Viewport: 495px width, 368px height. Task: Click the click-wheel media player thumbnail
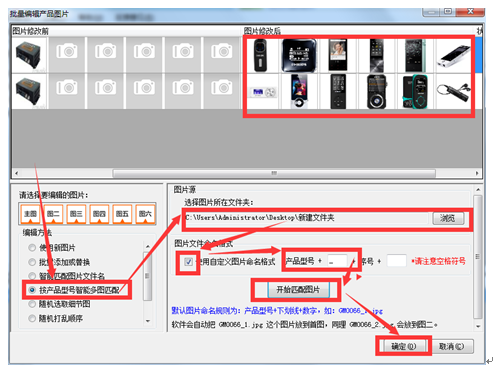coord(299,91)
